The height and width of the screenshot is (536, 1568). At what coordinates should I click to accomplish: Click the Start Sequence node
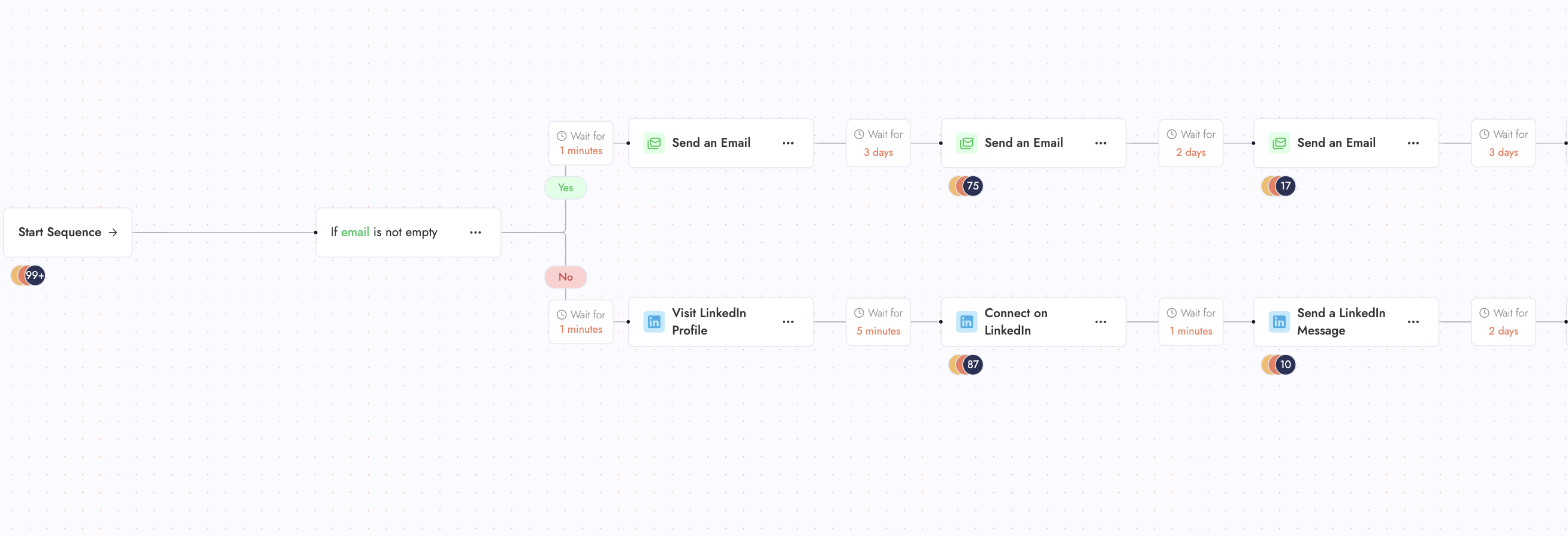68,232
